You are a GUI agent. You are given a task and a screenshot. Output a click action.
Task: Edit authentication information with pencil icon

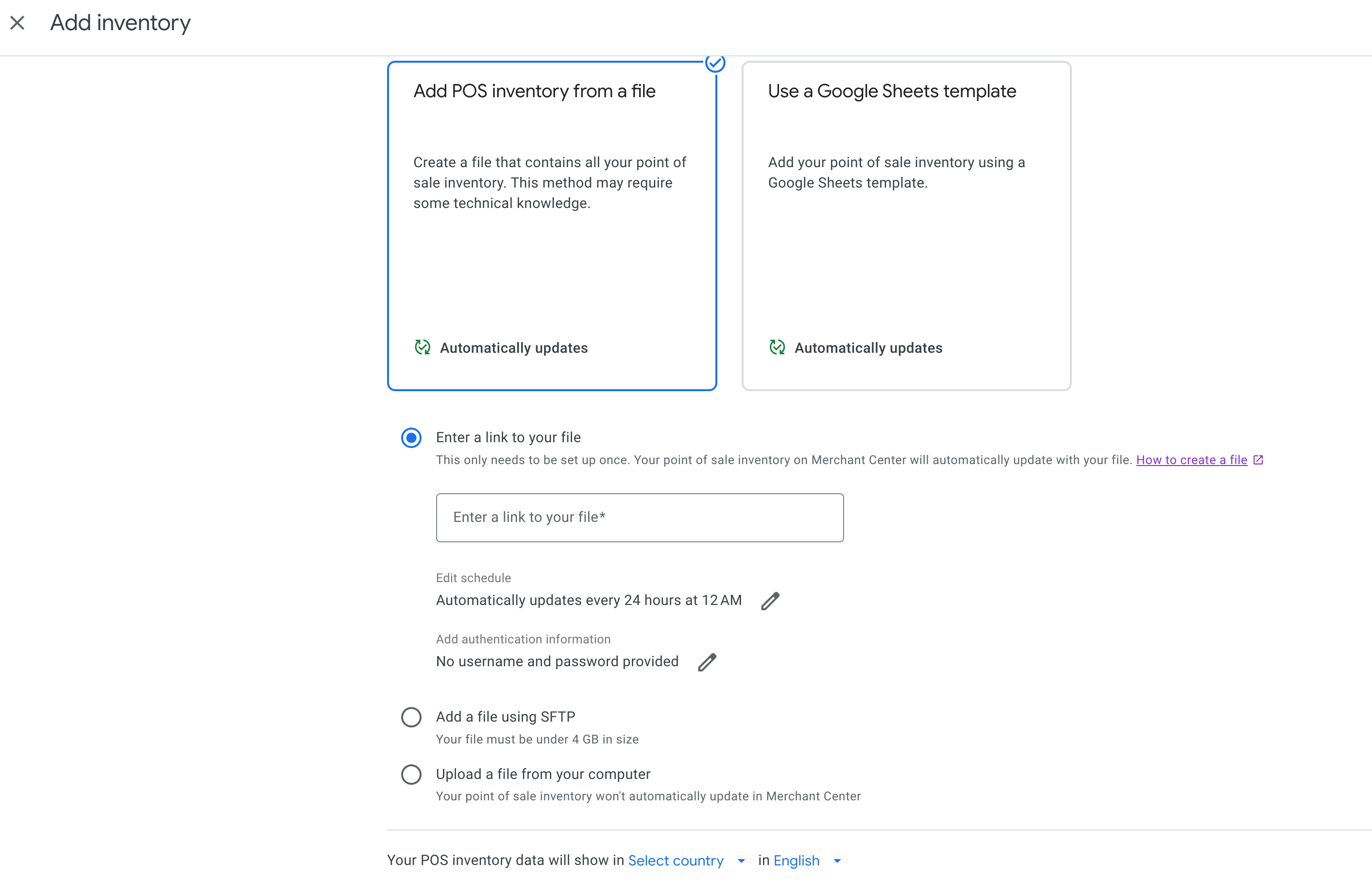pyautogui.click(x=707, y=662)
